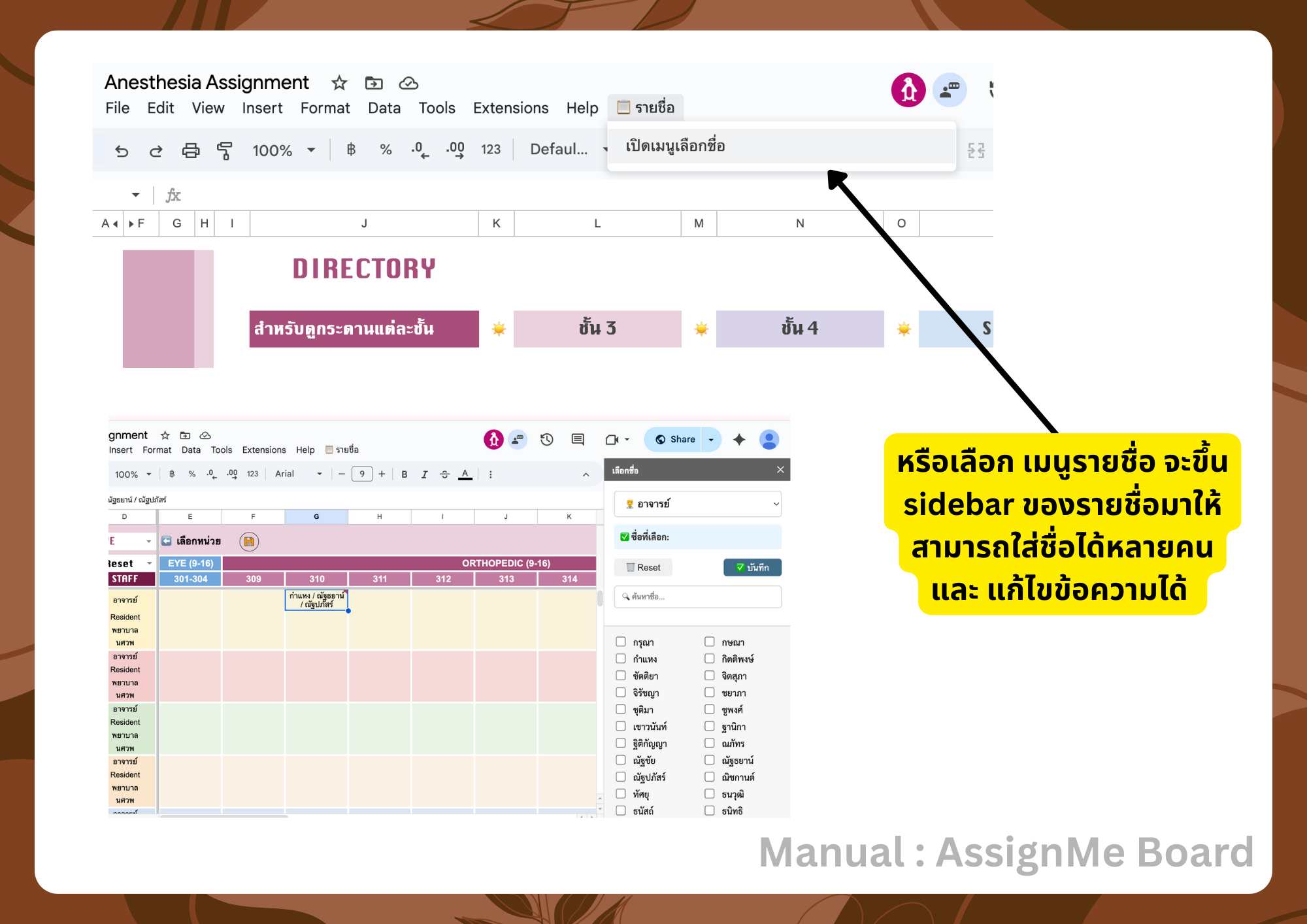Open the comments icon
Image resolution: width=1307 pixels, height=924 pixels.
pyautogui.click(x=578, y=440)
